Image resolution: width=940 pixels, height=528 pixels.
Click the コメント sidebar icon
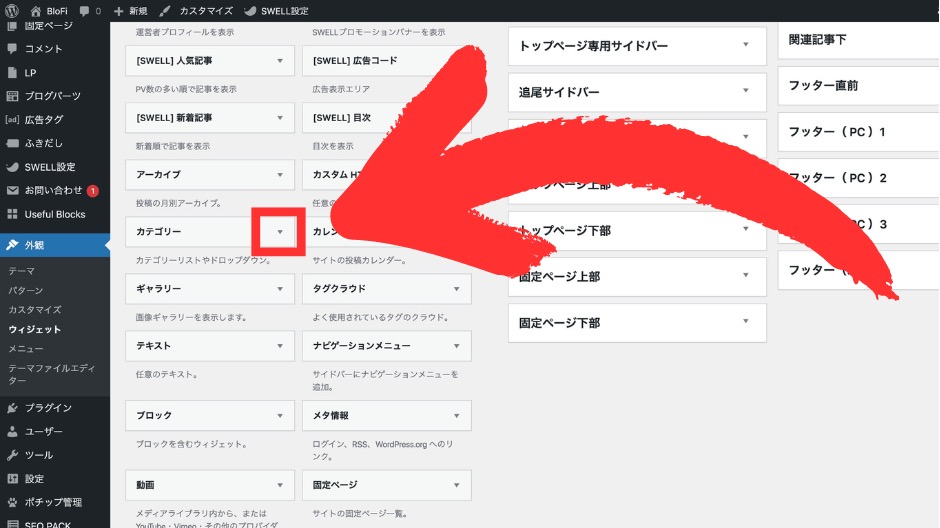(12, 49)
